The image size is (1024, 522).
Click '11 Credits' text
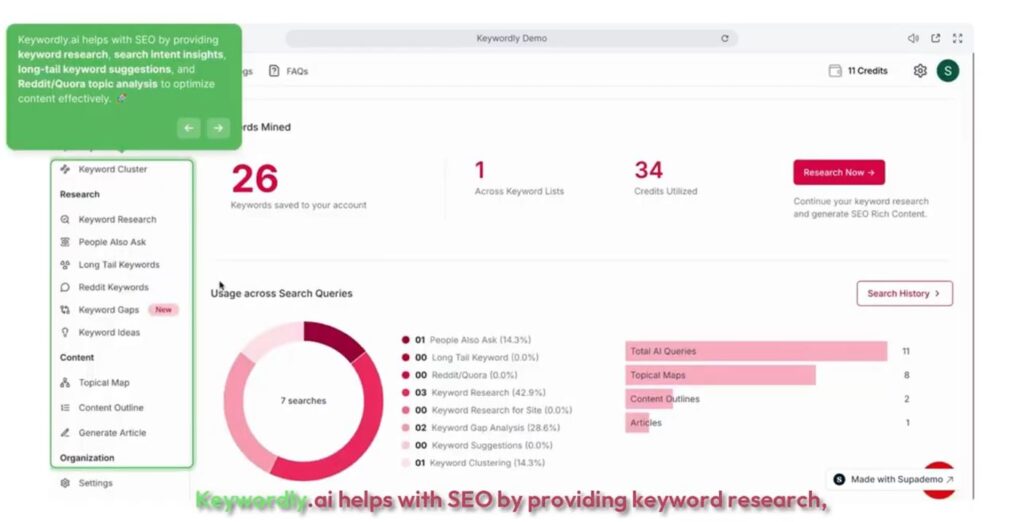tap(867, 71)
